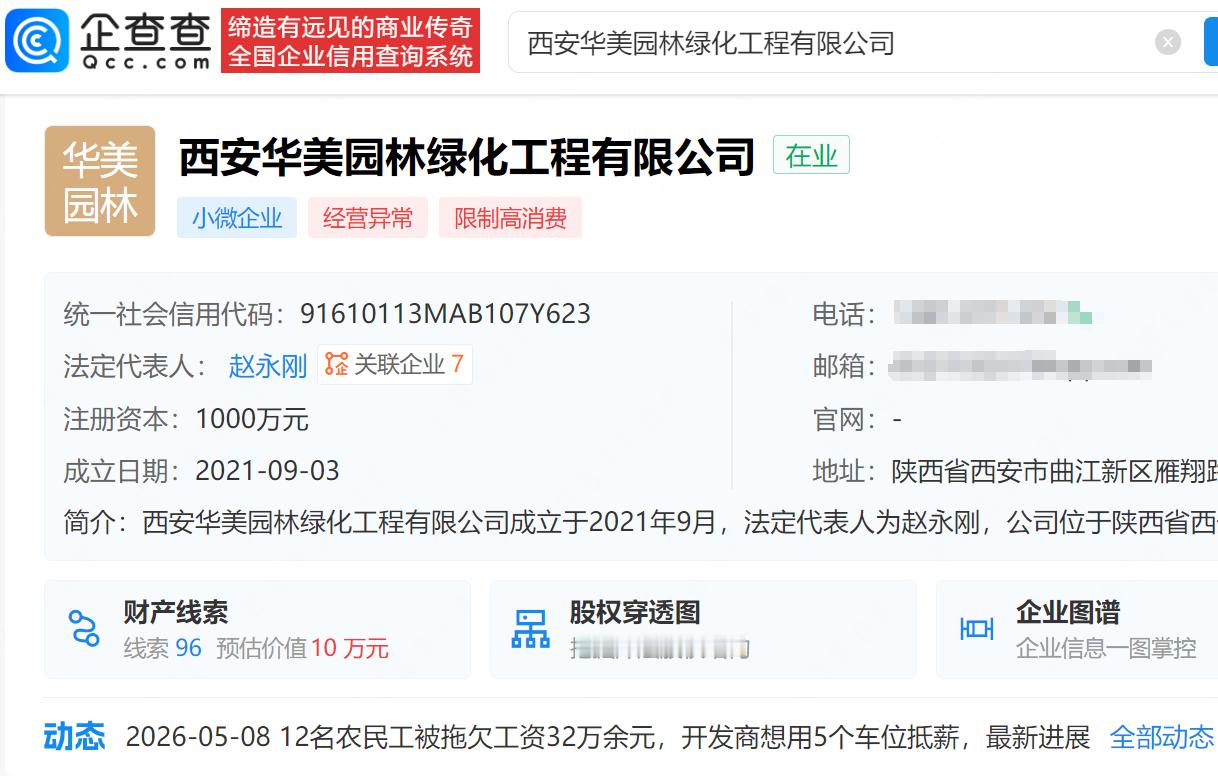Click the 财产线索 icon
Image resolution: width=1218 pixels, height=776 pixels.
click(84, 629)
